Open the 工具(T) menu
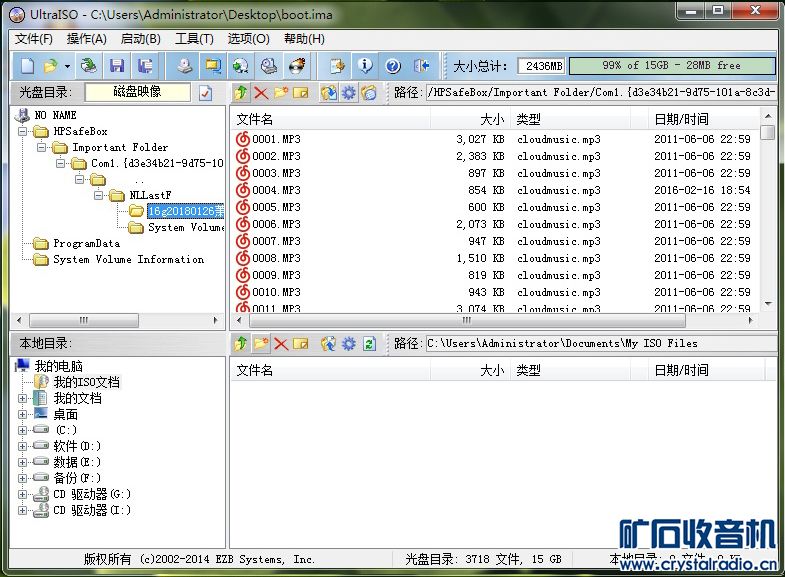Viewport: 785px width, 577px height. [194, 39]
